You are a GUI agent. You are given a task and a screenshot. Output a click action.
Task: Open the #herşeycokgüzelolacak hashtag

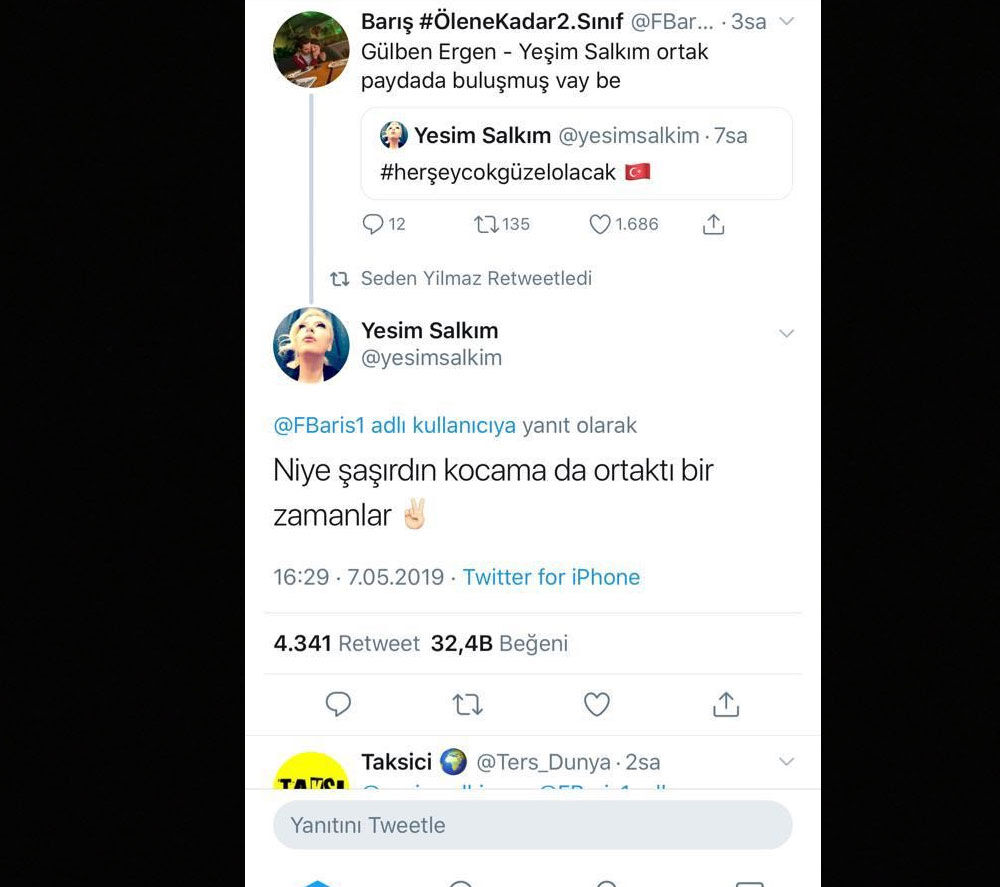(x=498, y=172)
